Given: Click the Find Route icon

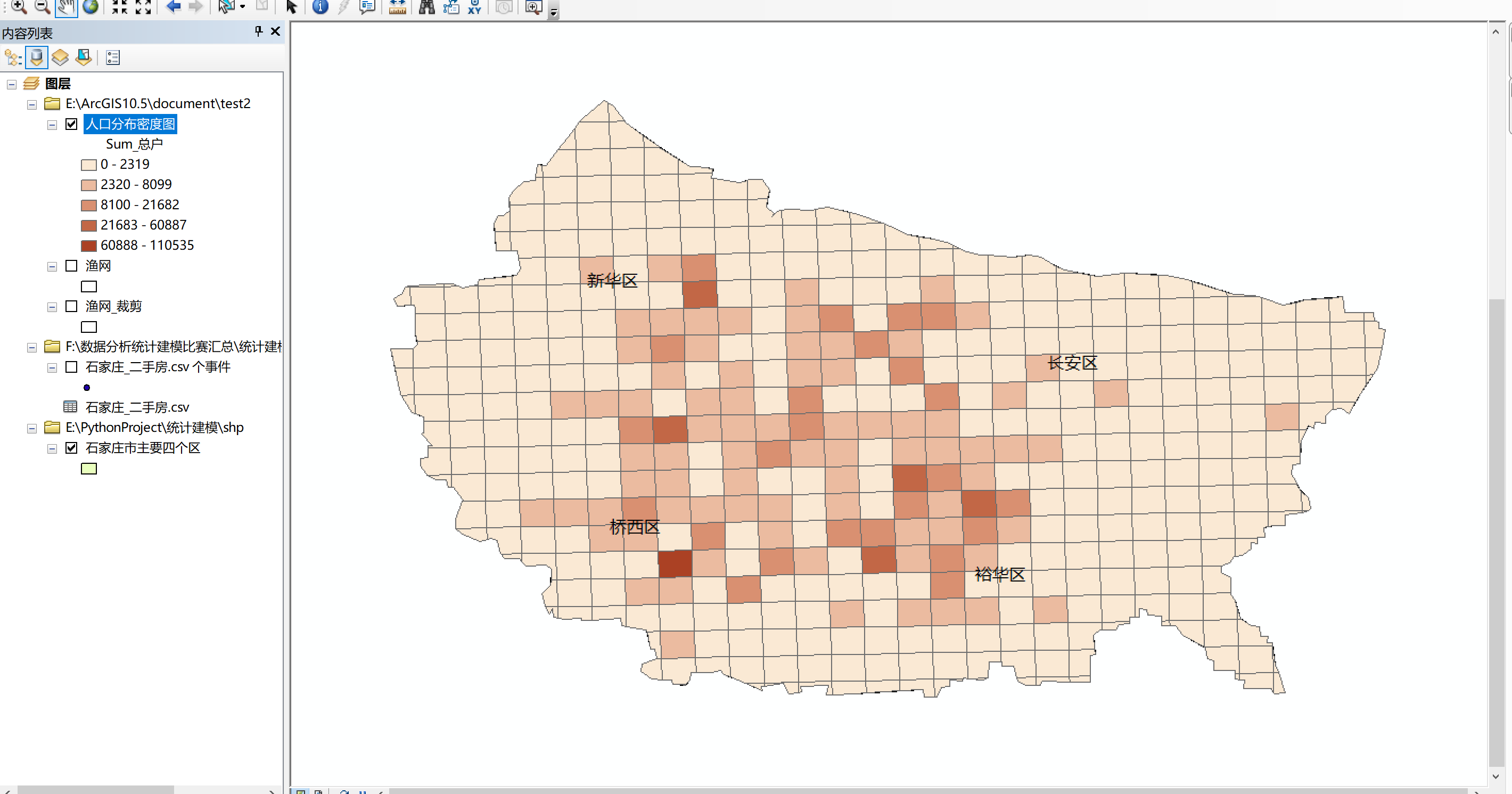Looking at the screenshot, I should 451,6.
